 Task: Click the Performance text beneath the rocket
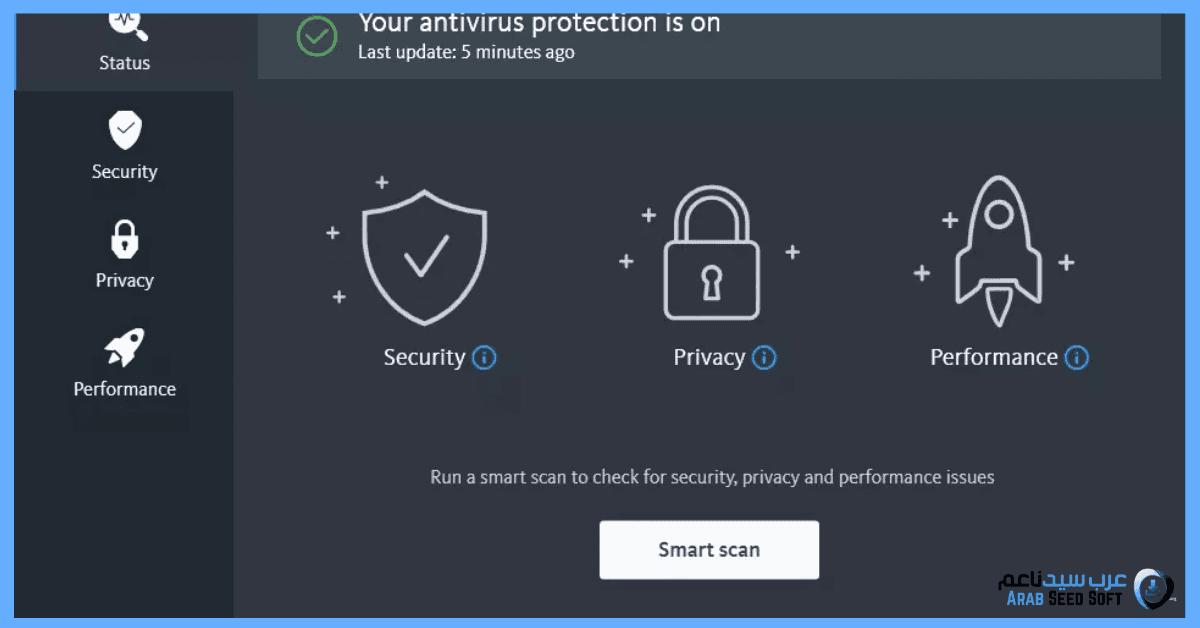pyautogui.click(x=993, y=358)
